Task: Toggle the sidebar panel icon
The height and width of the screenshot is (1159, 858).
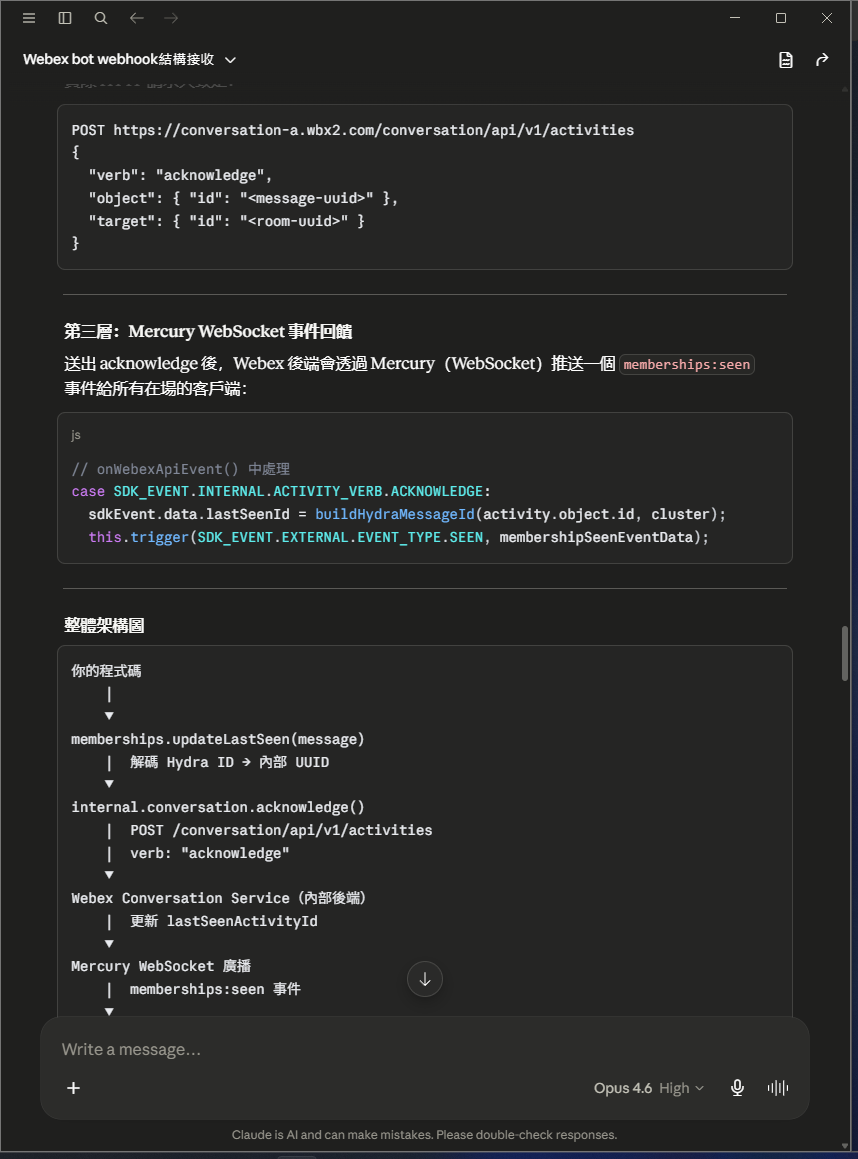Action: pyautogui.click(x=65, y=18)
